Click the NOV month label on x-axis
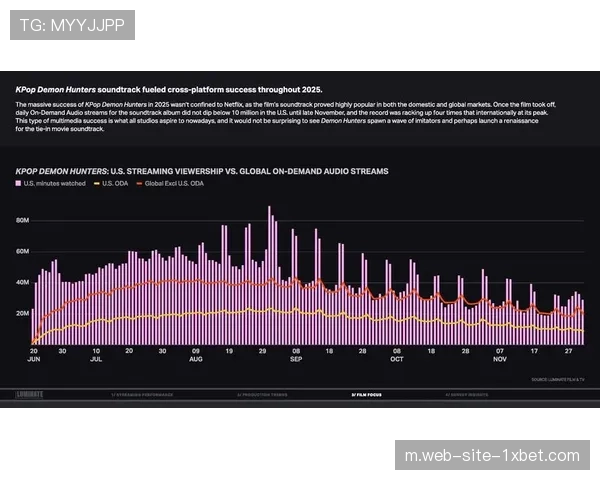Image resolution: width=600 pixels, height=480 pixels. point(500,360)
